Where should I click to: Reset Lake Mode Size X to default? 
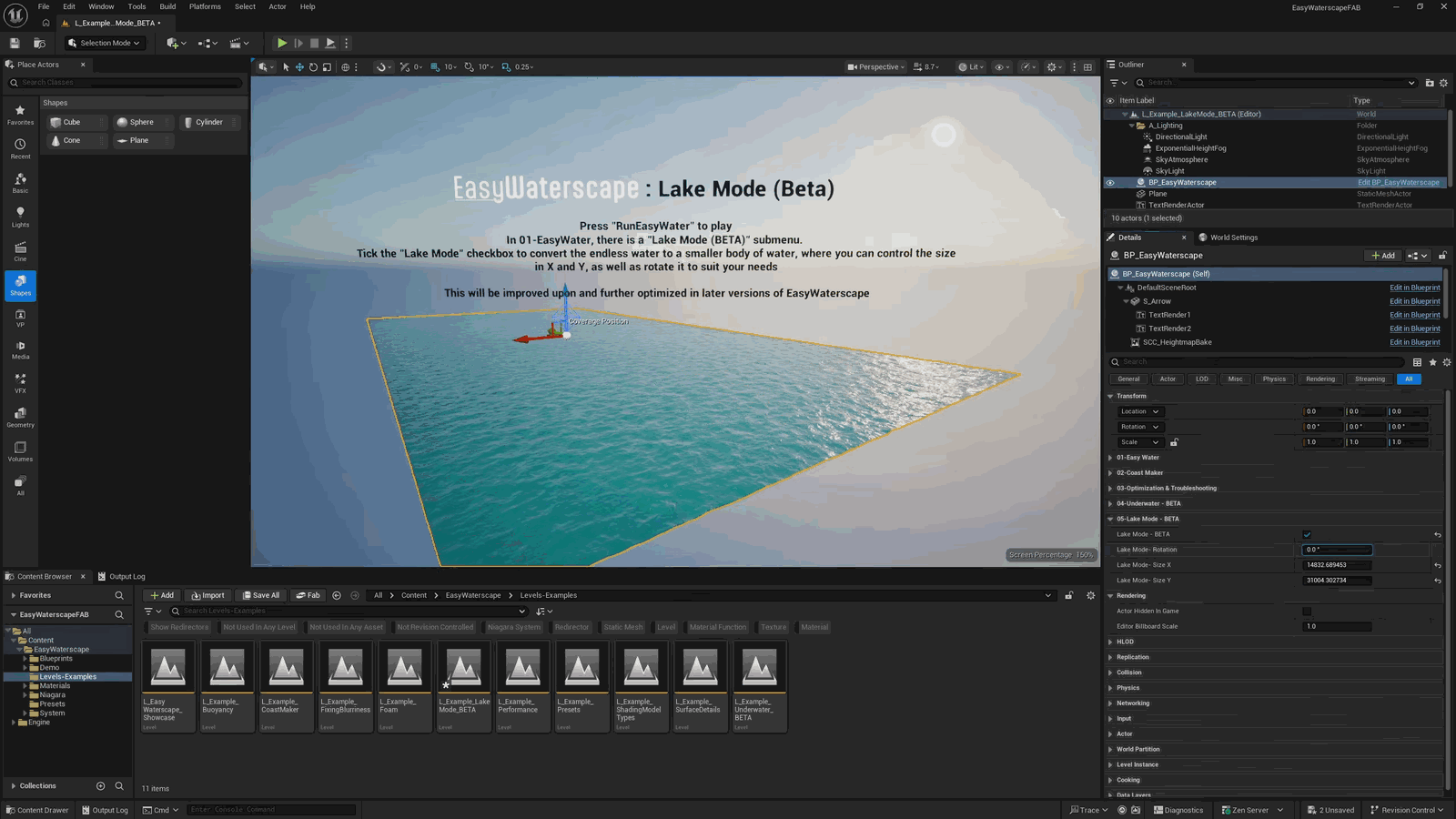pos(1438,565)
